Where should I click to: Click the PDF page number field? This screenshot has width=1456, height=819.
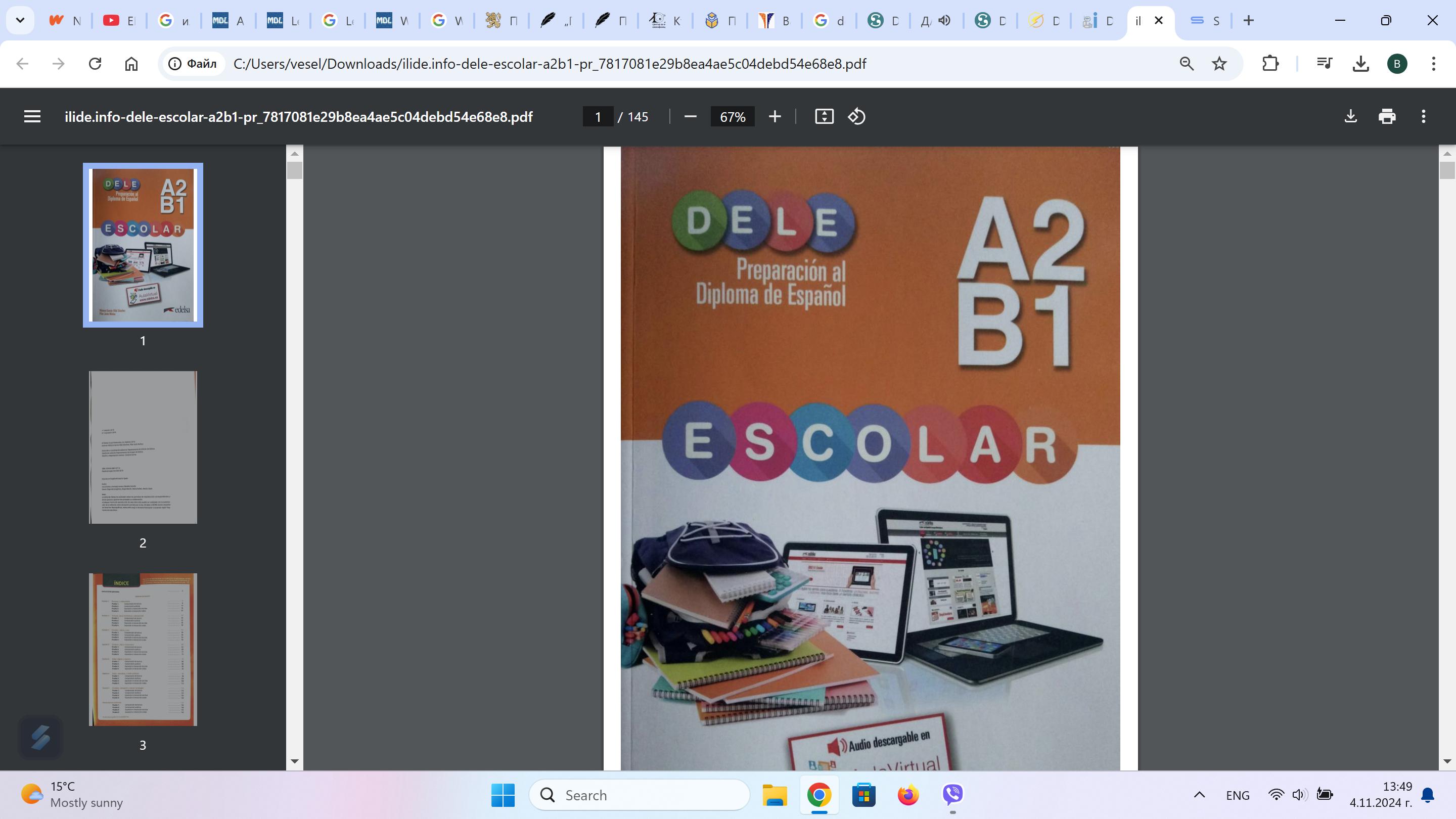[598, 117]
